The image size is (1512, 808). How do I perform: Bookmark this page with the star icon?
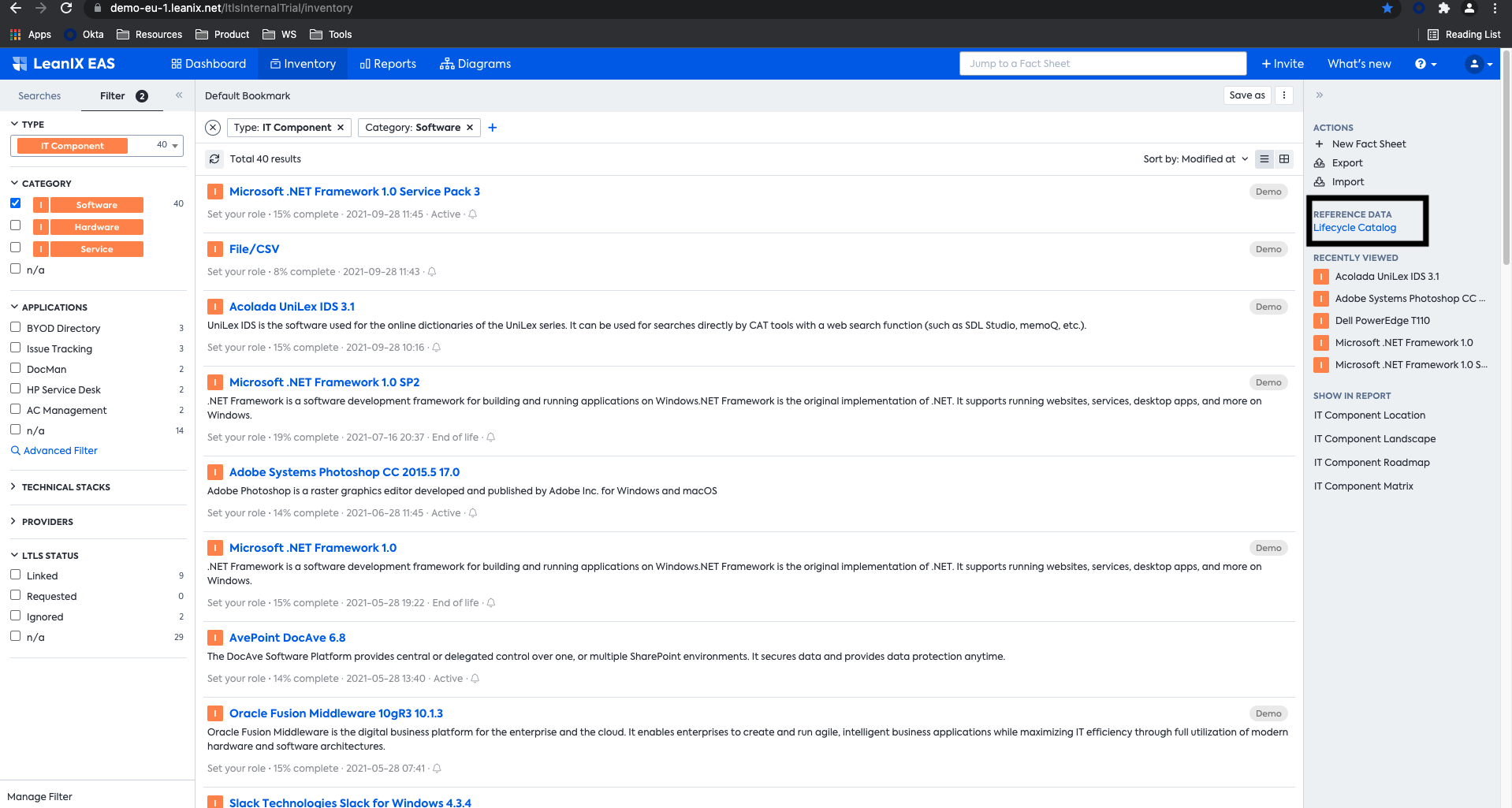1387,8
